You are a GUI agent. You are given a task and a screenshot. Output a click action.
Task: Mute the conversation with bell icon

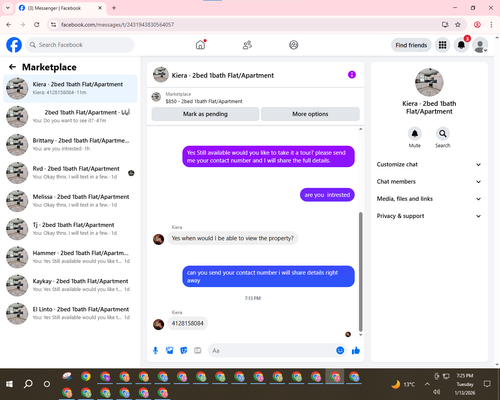[x=415, y=134]
